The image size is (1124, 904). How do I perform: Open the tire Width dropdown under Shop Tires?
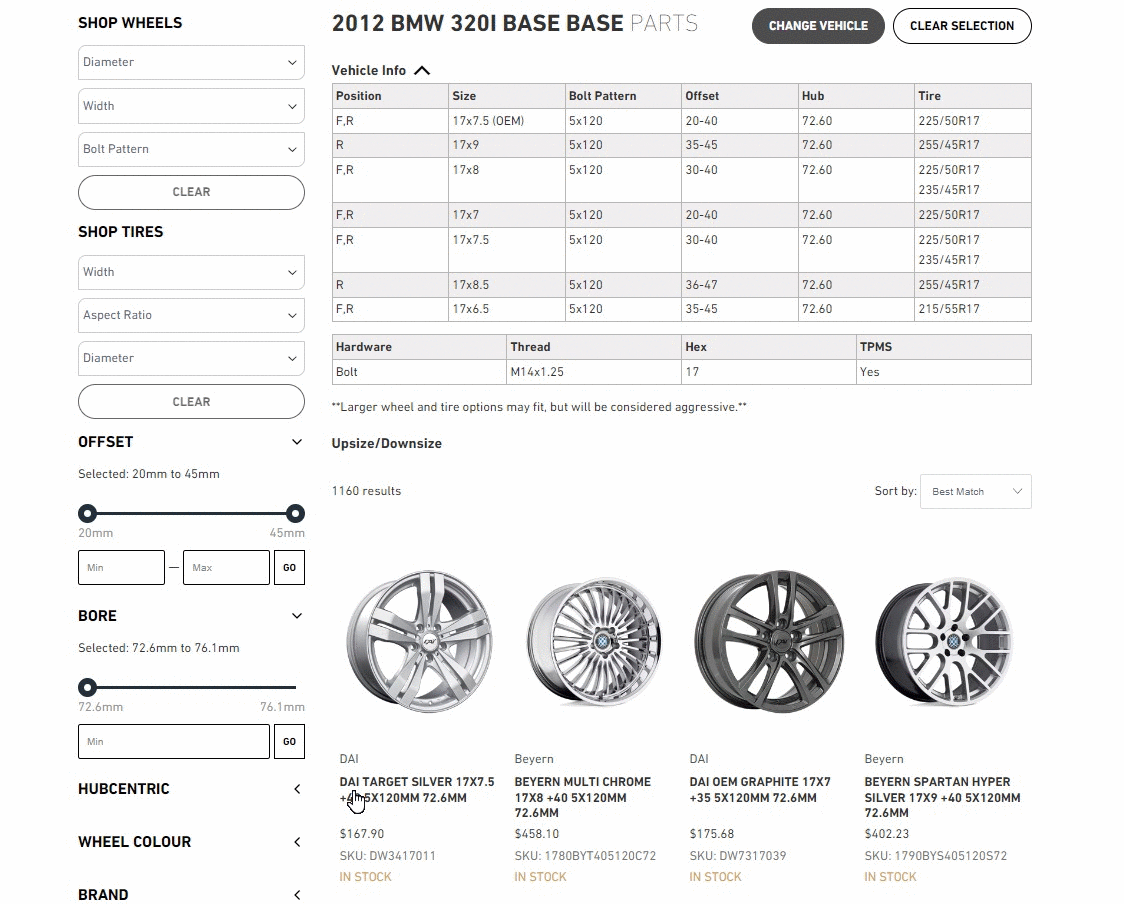pos(191,272)
